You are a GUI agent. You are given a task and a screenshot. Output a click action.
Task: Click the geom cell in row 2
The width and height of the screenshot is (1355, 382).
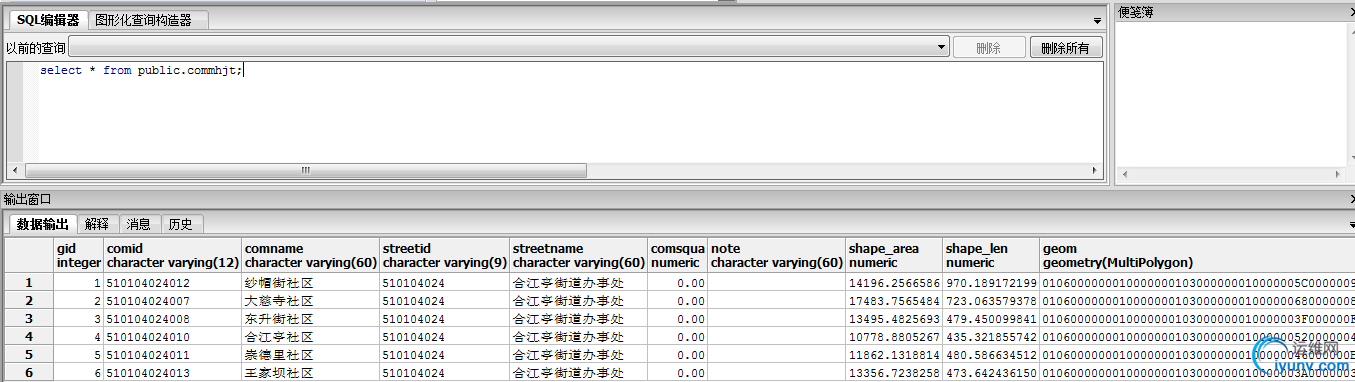1196,300
